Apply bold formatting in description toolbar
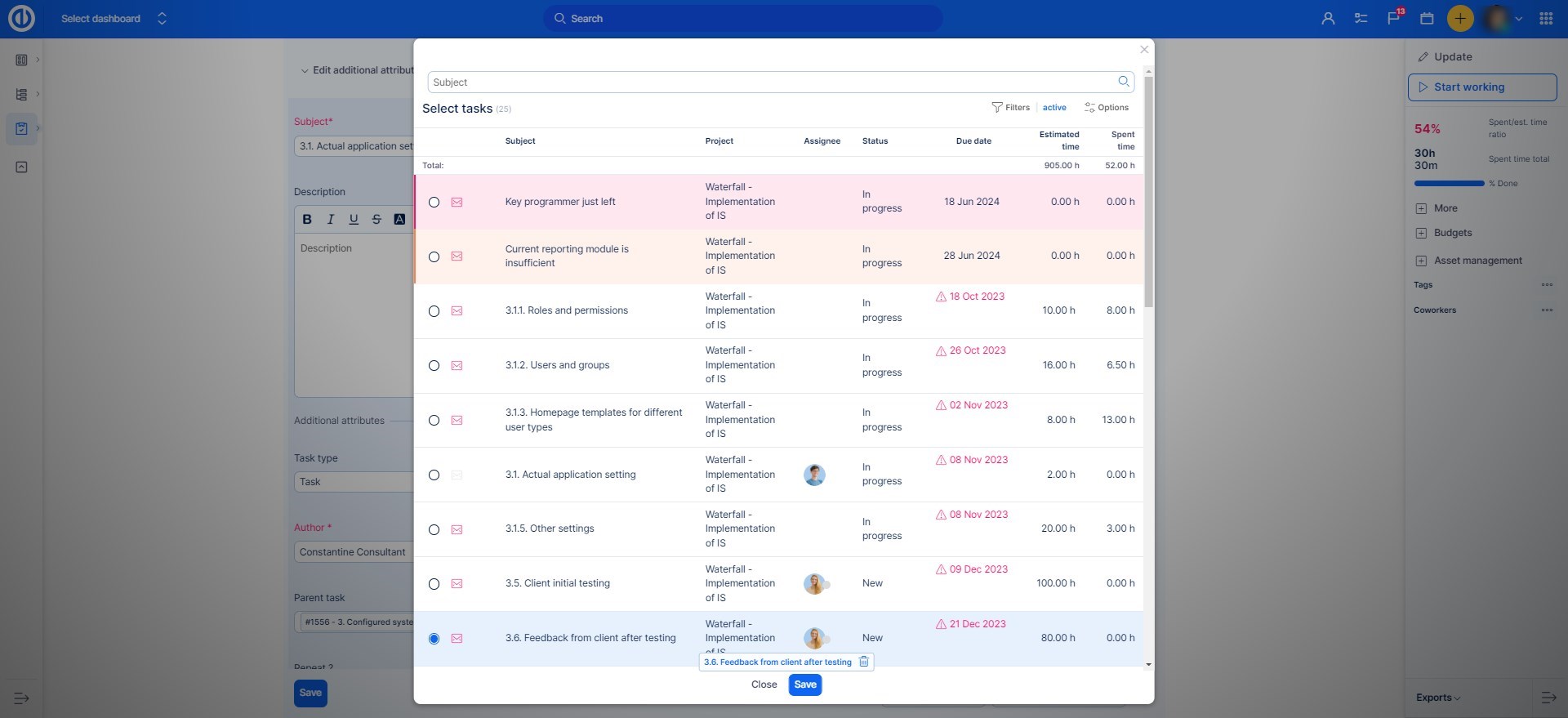 tap(307, 219)
